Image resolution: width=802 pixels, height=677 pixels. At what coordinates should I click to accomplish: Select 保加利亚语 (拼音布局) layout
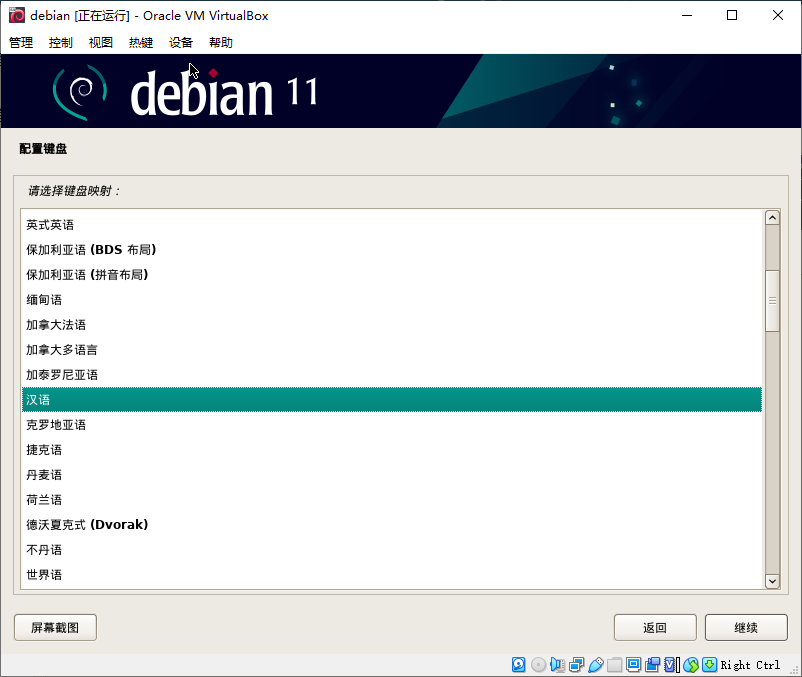pyautogui.click(x=392, y=275)
